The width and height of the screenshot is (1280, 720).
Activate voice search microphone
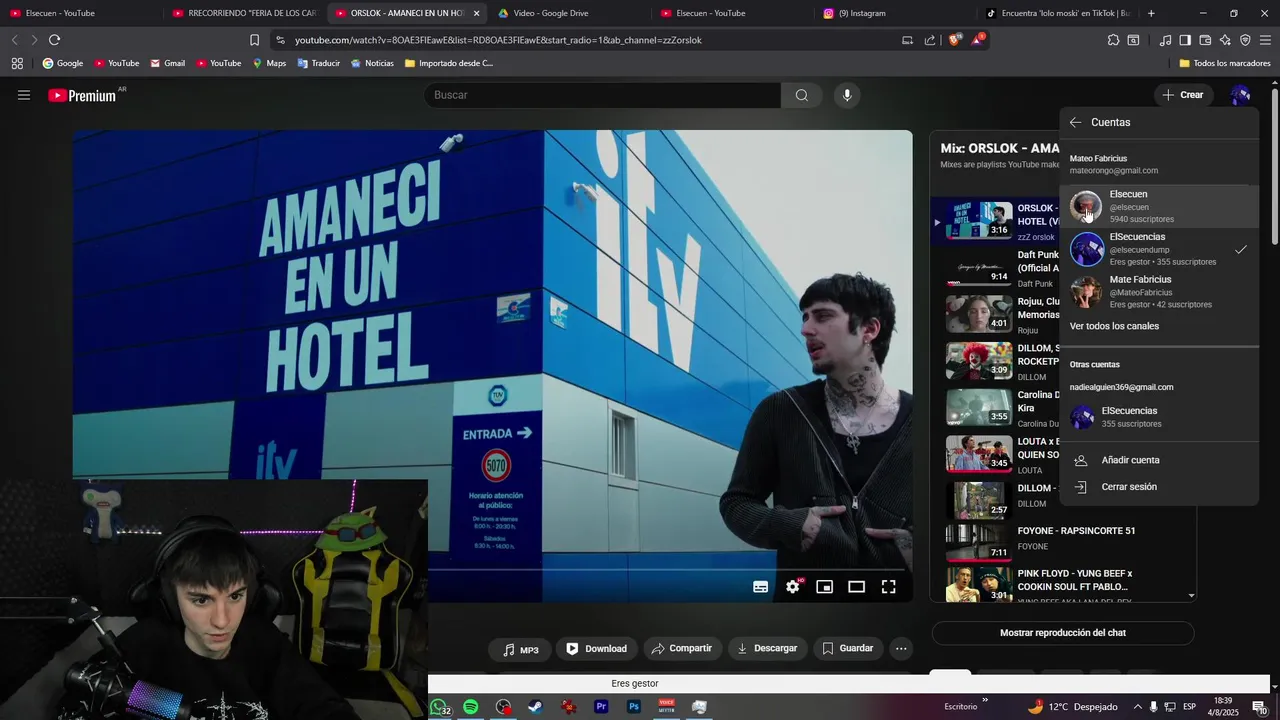(847, 95)
